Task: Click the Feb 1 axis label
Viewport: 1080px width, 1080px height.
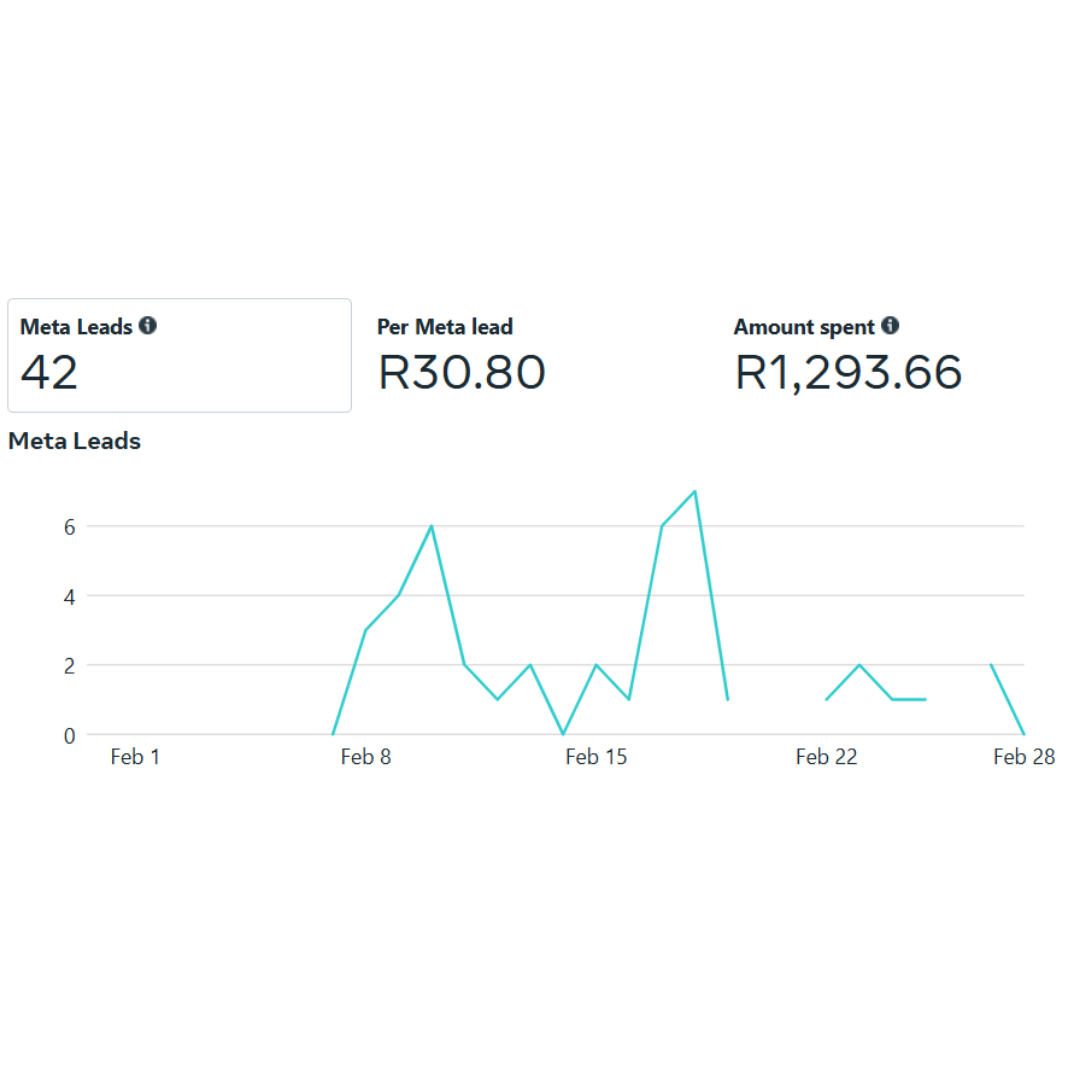Action: (135, 757)
